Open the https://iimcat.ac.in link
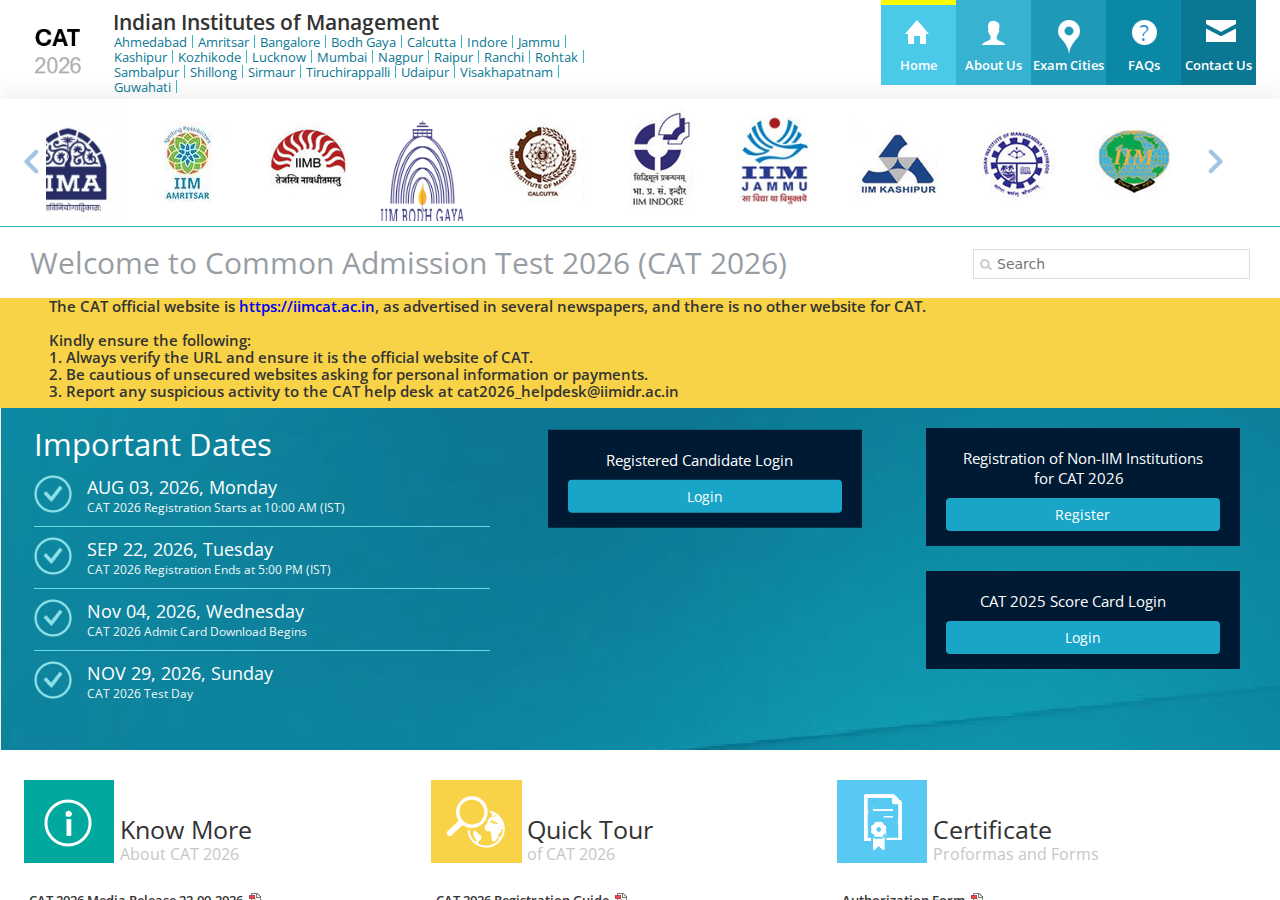Image resolution: width=1280 pixels, height=900 pixels. point(307,307)
